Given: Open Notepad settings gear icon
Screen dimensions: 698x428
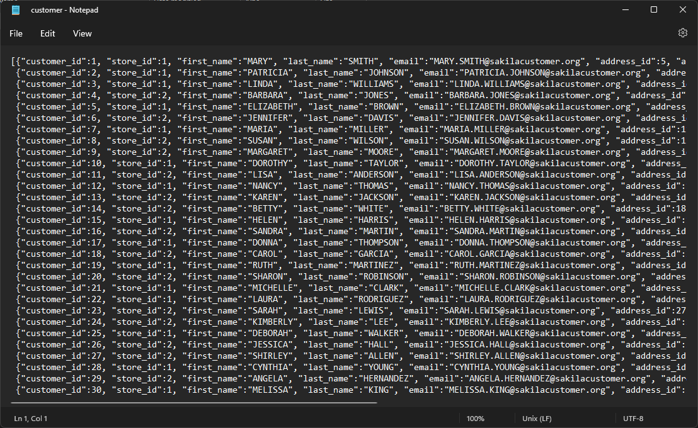Looking at the screenshot, I should coord(682,33).
